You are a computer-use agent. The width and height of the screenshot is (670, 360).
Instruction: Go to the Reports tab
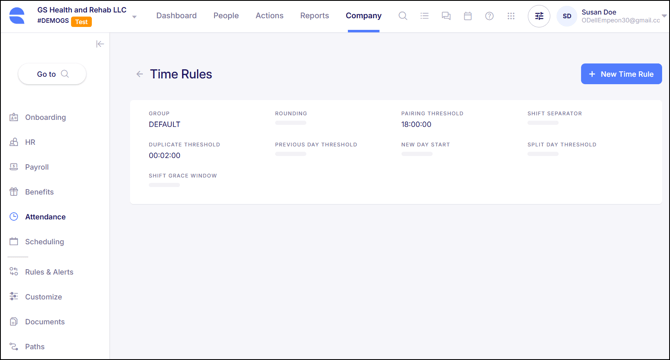[314, 15]
